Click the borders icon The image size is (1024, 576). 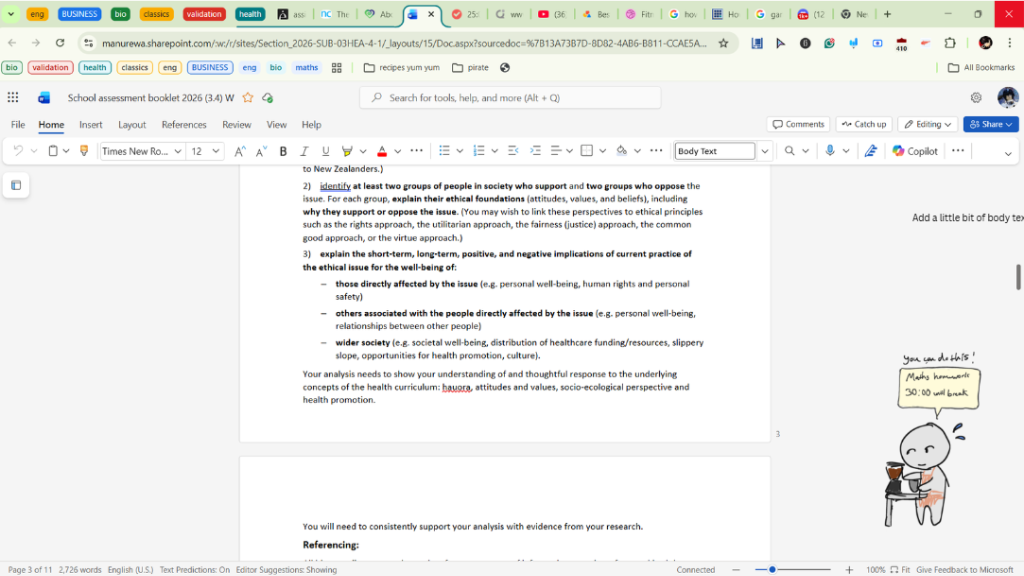click(x=586, y=151)
